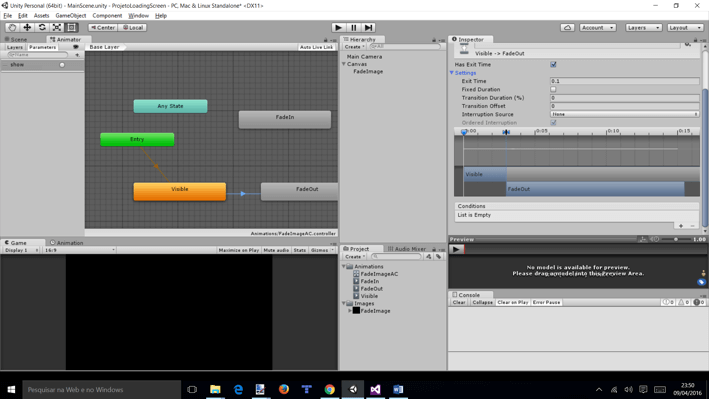Adjust the preview speed slider
The height and width of the screenshot is (399, 709).
pos(676,239)
